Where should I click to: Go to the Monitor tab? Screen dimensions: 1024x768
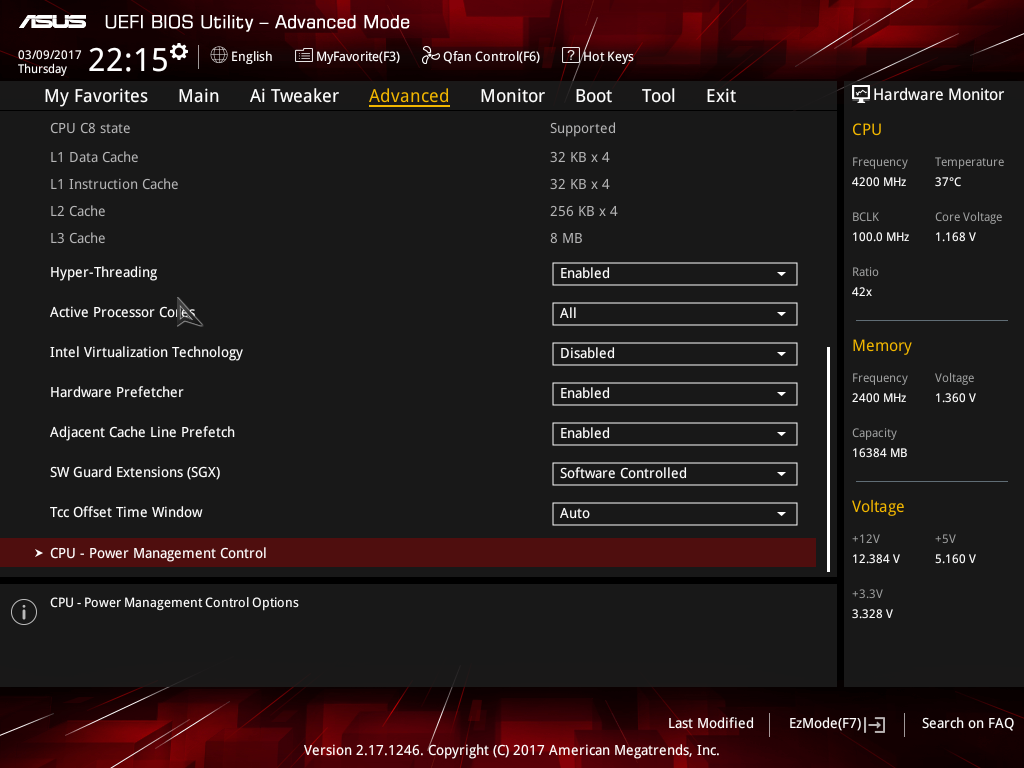coord(512,96)
